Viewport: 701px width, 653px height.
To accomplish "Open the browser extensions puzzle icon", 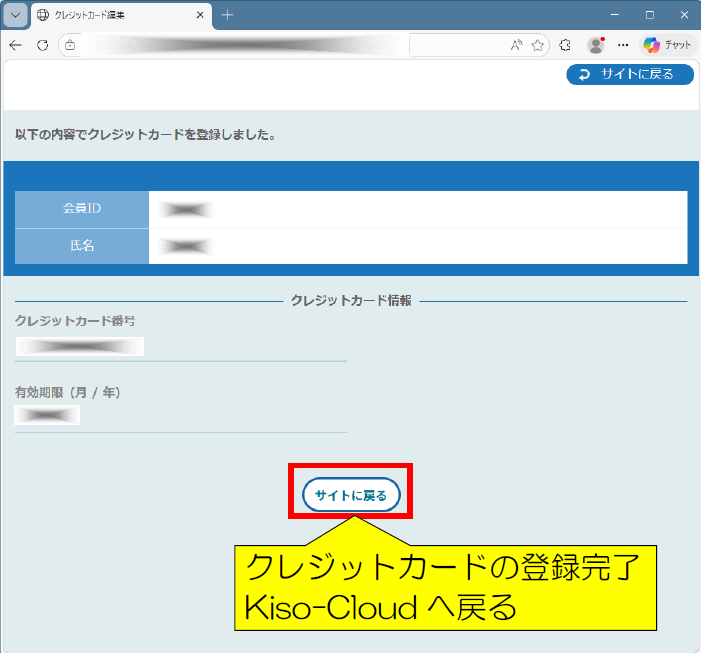I will click(x=565, y=45).
